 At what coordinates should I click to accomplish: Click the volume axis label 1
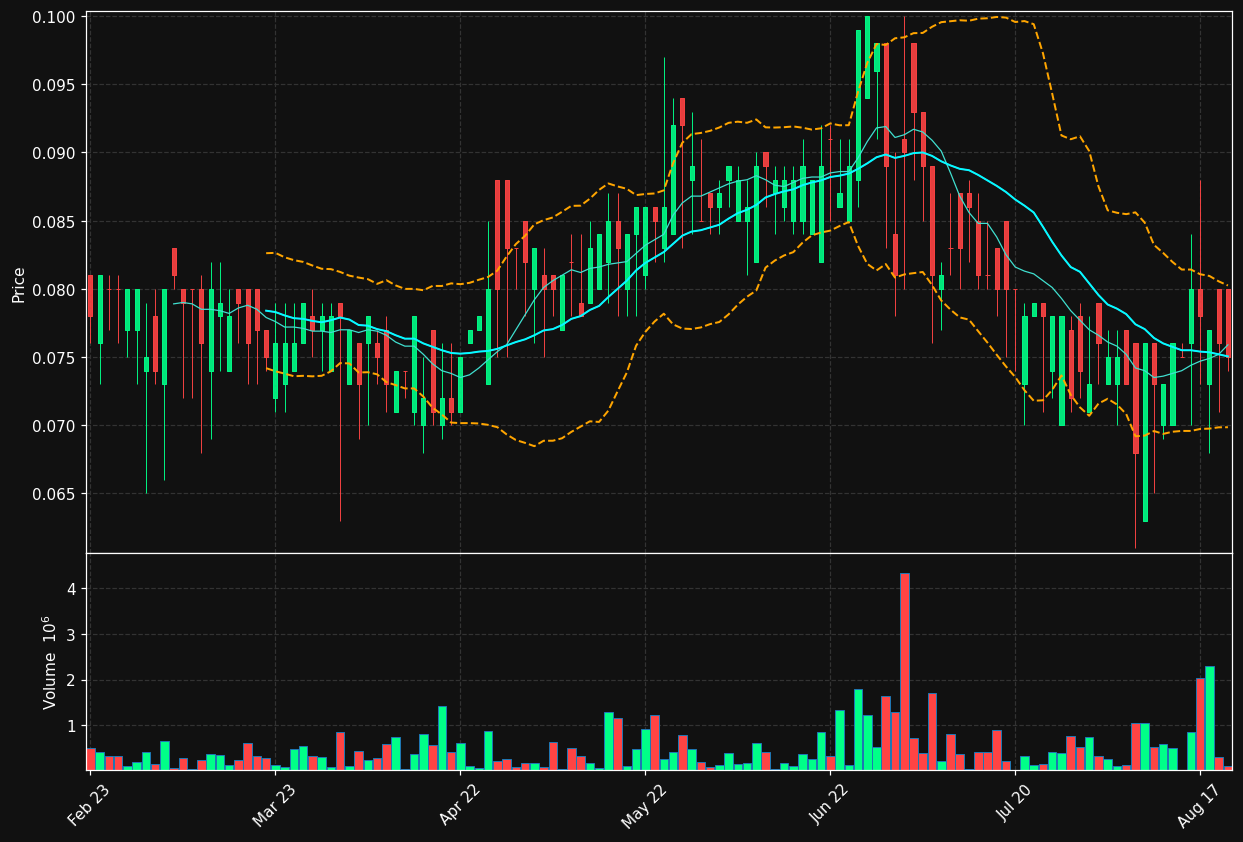[x=71, y=726]
